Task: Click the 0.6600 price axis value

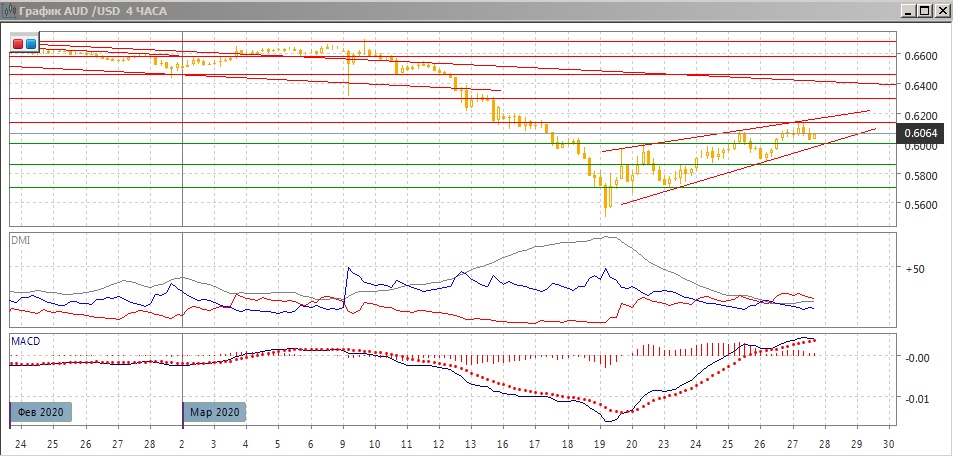Action: coord(920,56)
